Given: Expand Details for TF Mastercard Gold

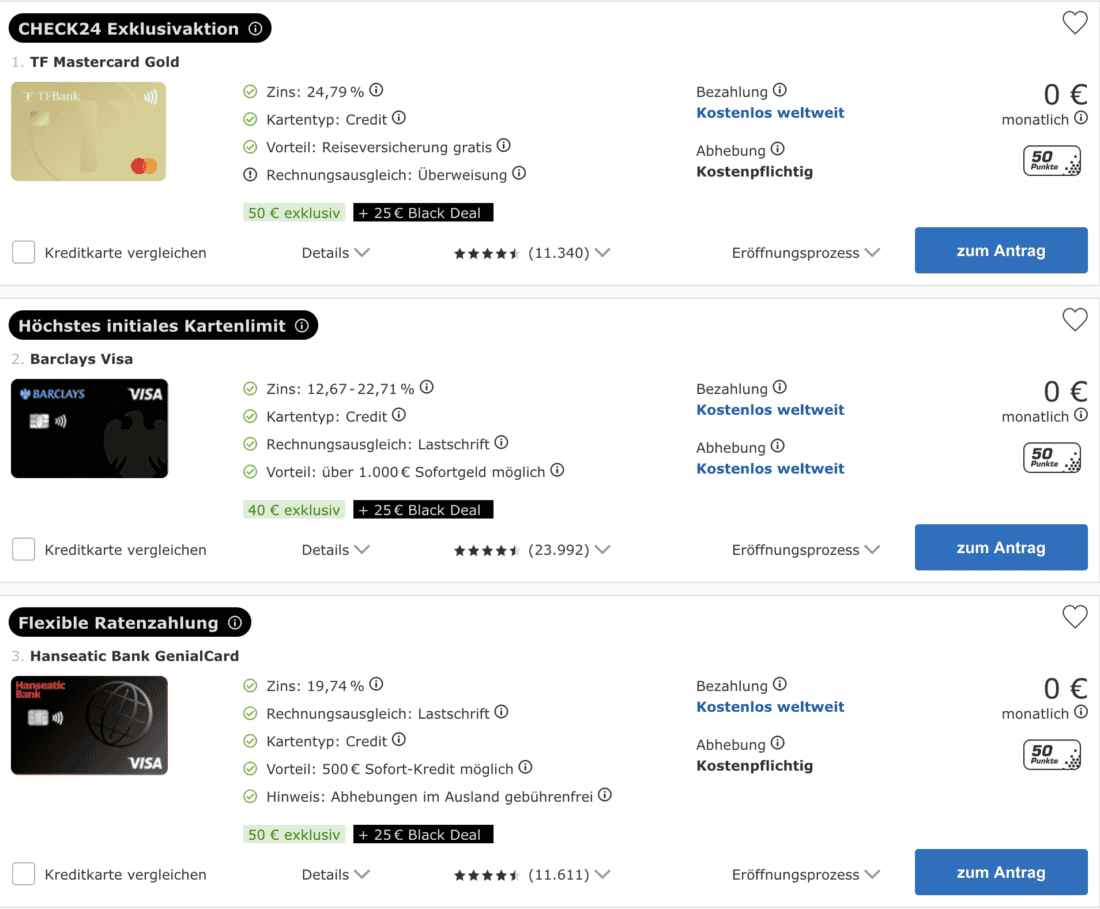Looking at the screenshot, I should point(335,253).
